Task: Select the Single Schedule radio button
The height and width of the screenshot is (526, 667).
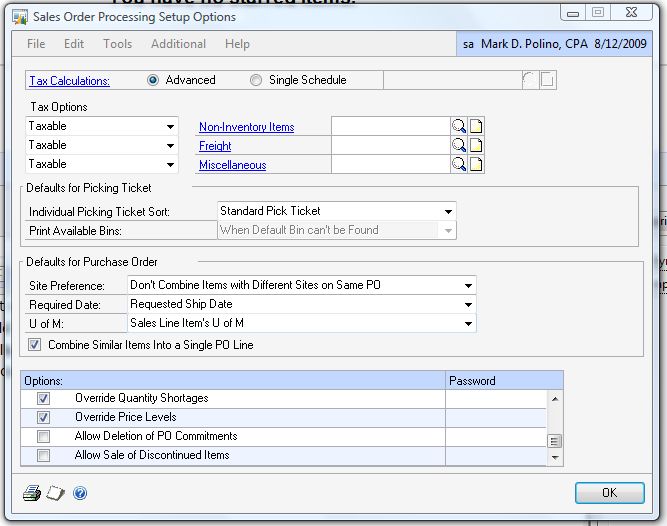Action: pos(256,80)
